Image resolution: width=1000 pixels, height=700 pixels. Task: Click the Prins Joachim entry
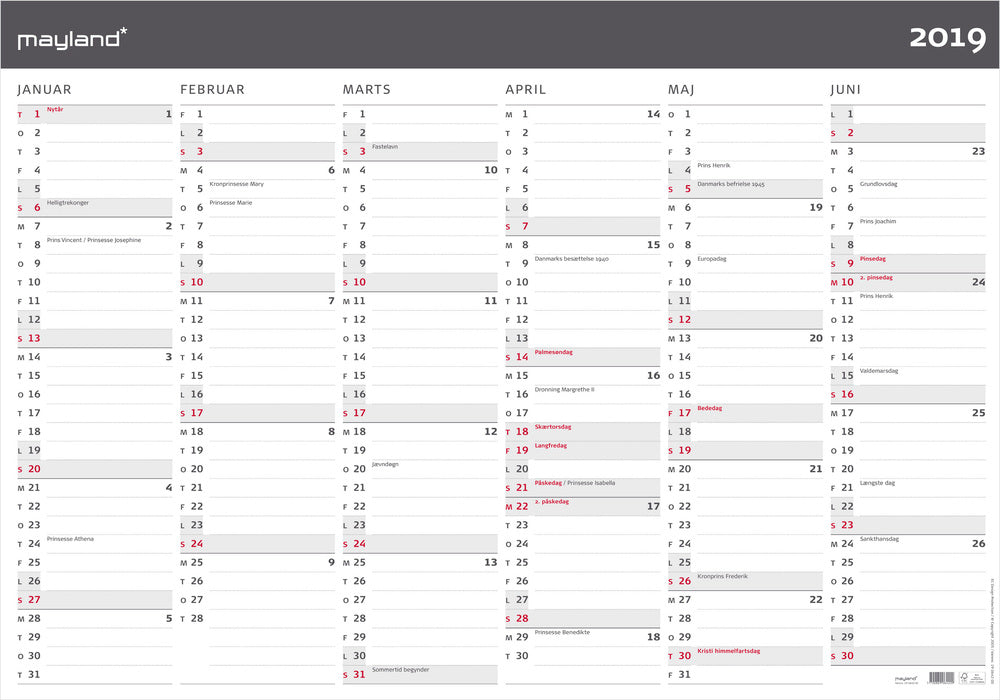tap(878, 222)
